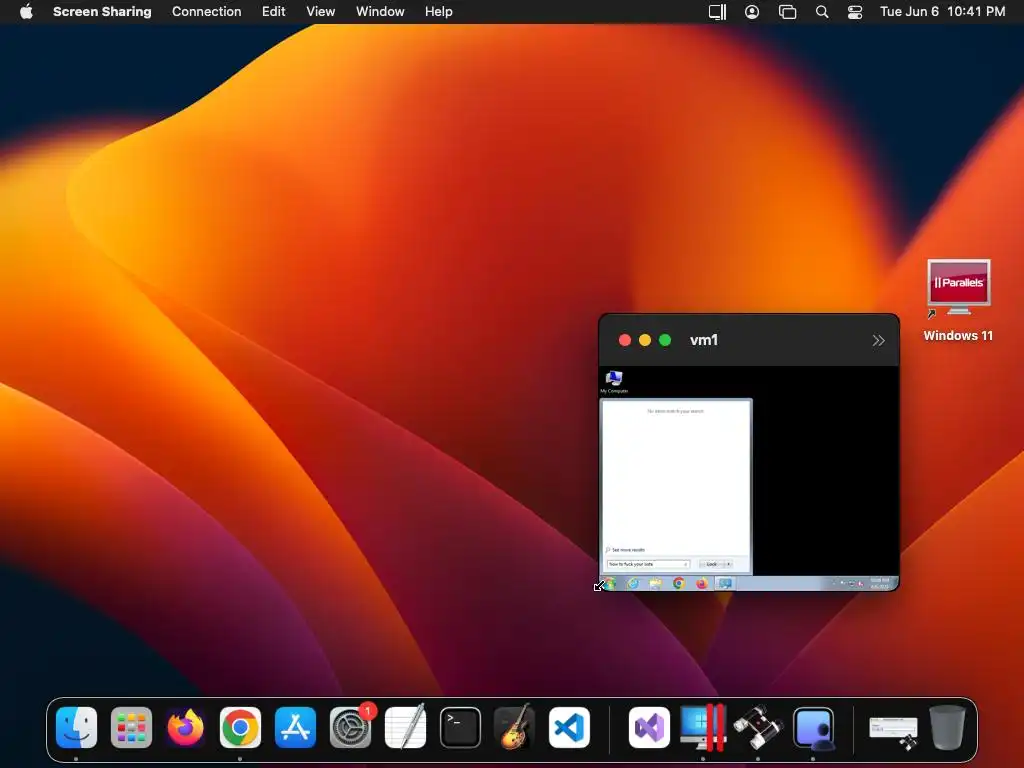Open TextEdit from the Dock
1024x768 pixels.
[x=405, y=727]
